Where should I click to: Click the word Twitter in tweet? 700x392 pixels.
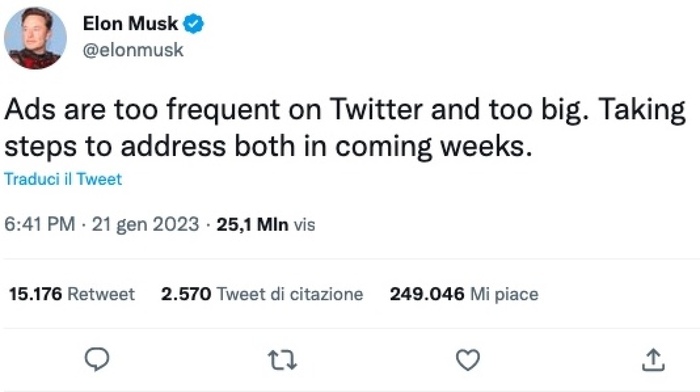[x=376, y=109]
